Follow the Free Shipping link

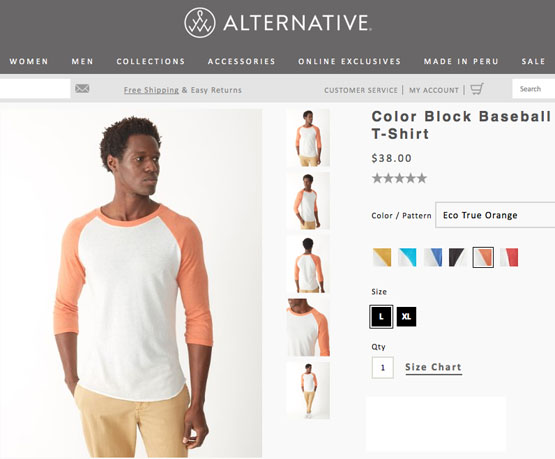[151, 90]
